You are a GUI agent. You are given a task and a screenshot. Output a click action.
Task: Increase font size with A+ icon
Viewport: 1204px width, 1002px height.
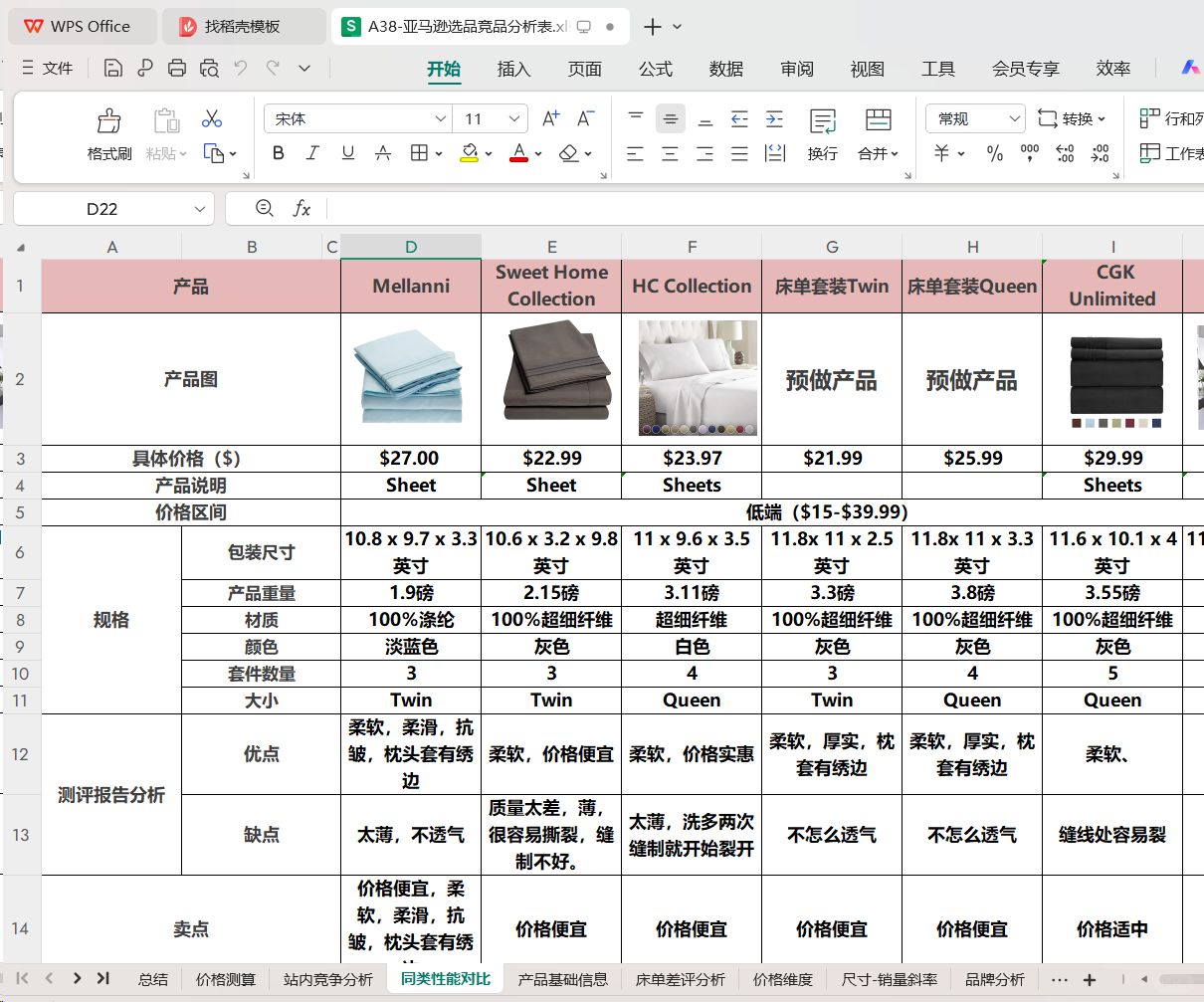pos(550,118)
